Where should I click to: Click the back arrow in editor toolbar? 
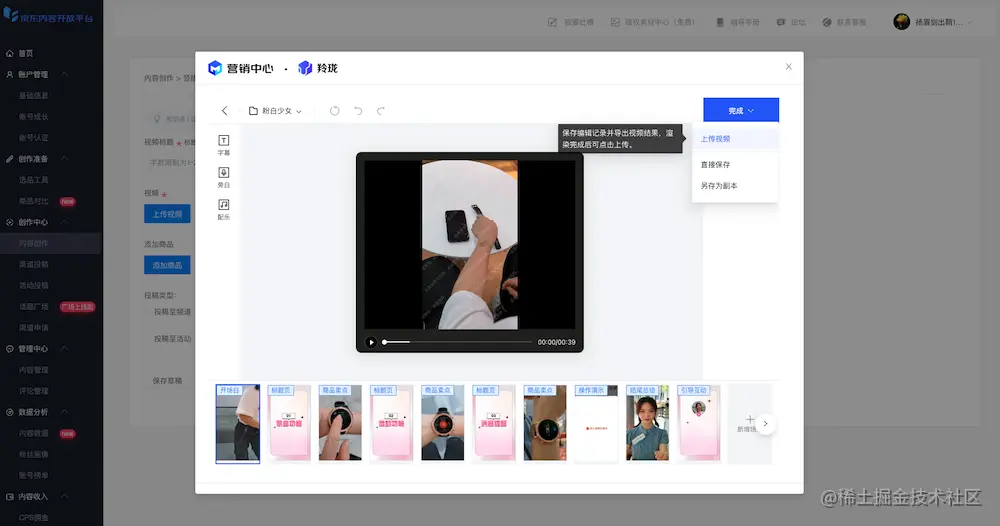(224, 111)
